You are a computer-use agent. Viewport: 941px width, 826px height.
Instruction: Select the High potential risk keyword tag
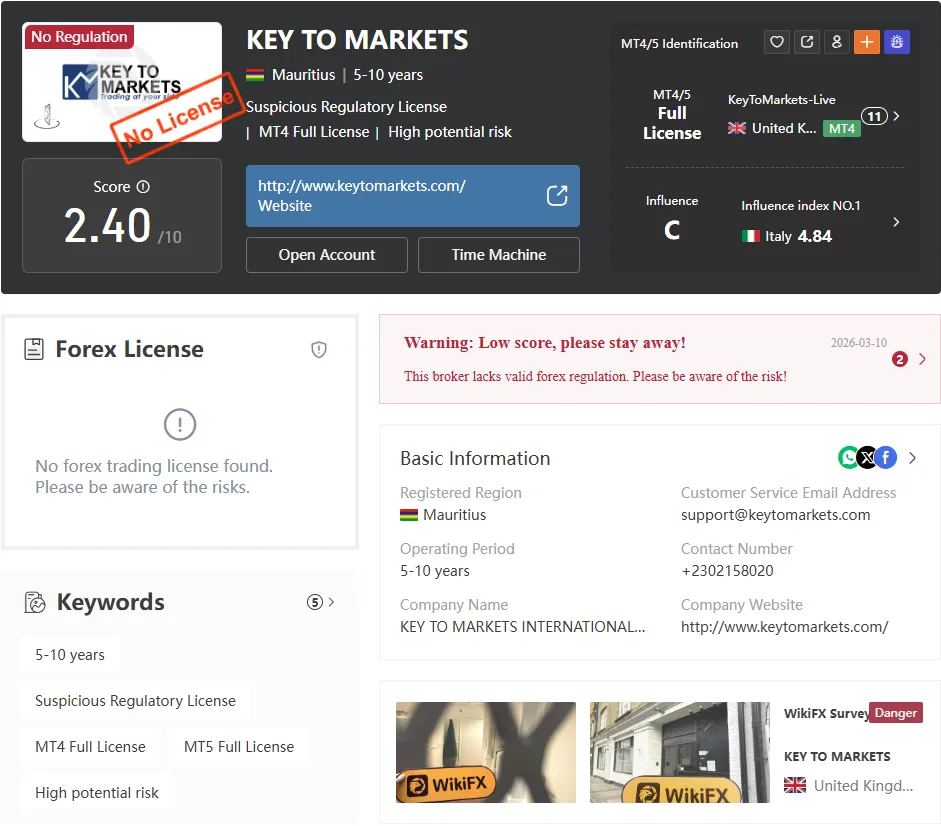[x=97, y=793]
